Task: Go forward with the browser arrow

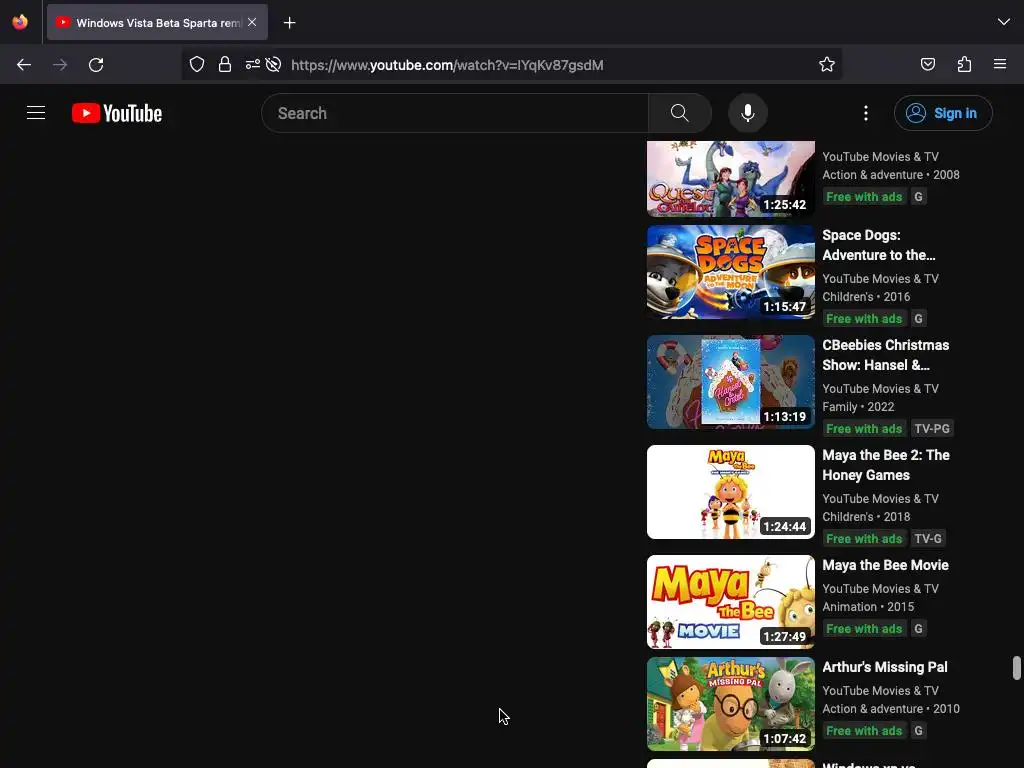Action: point(60,65)
